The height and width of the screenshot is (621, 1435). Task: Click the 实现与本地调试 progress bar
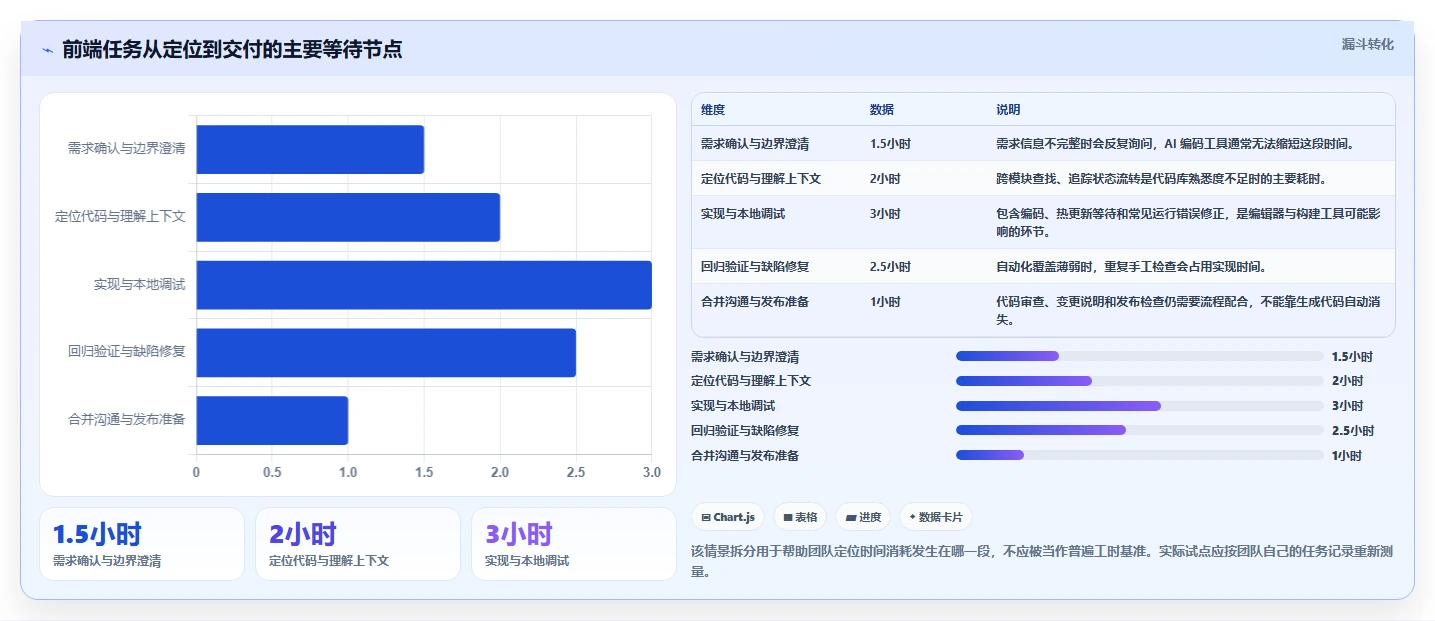1140,406
